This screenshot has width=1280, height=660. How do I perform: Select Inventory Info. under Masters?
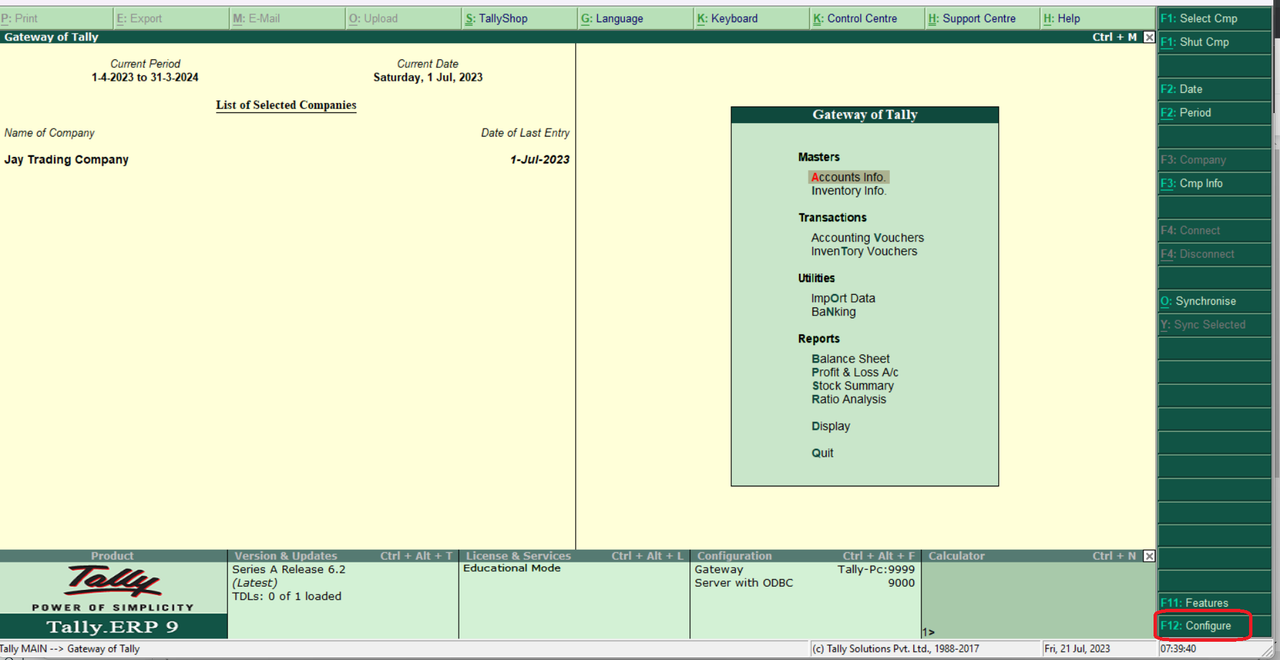click(x=849, y=191)
